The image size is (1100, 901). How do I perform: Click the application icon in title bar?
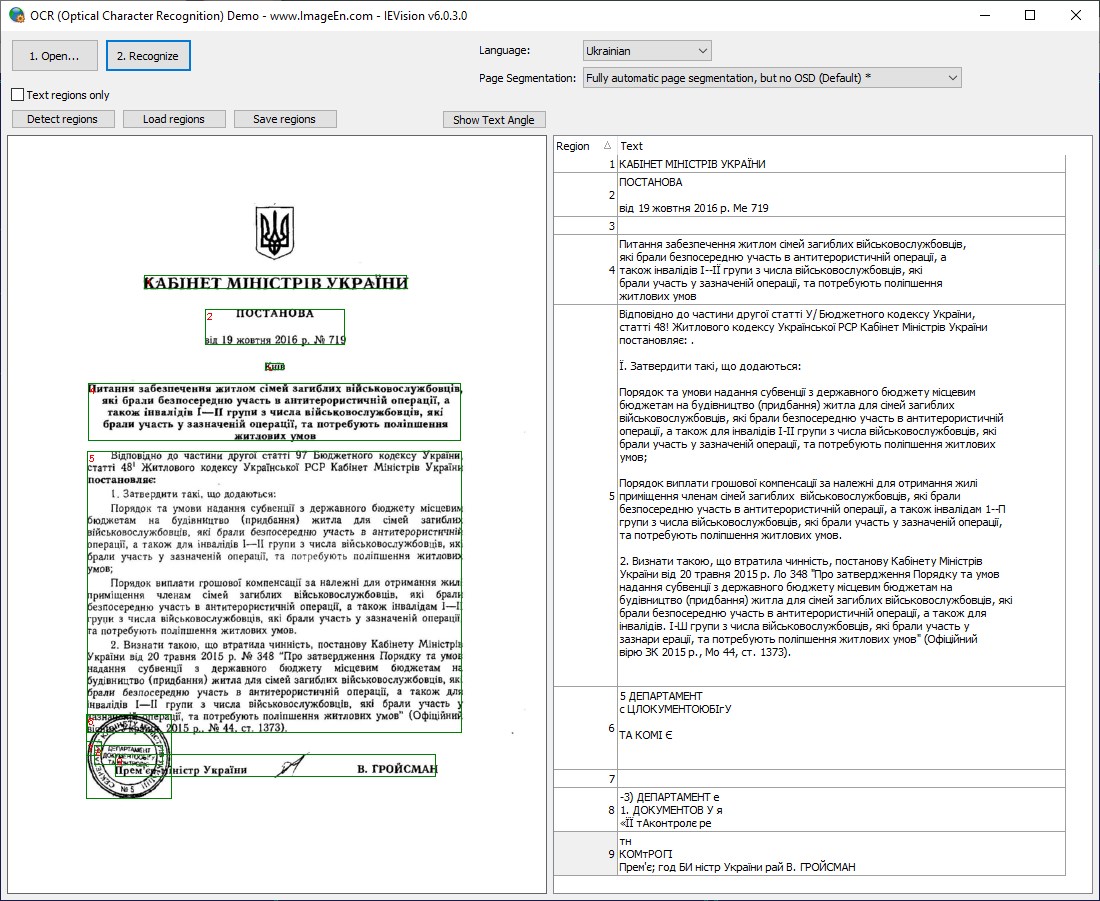tap(16, 15)
